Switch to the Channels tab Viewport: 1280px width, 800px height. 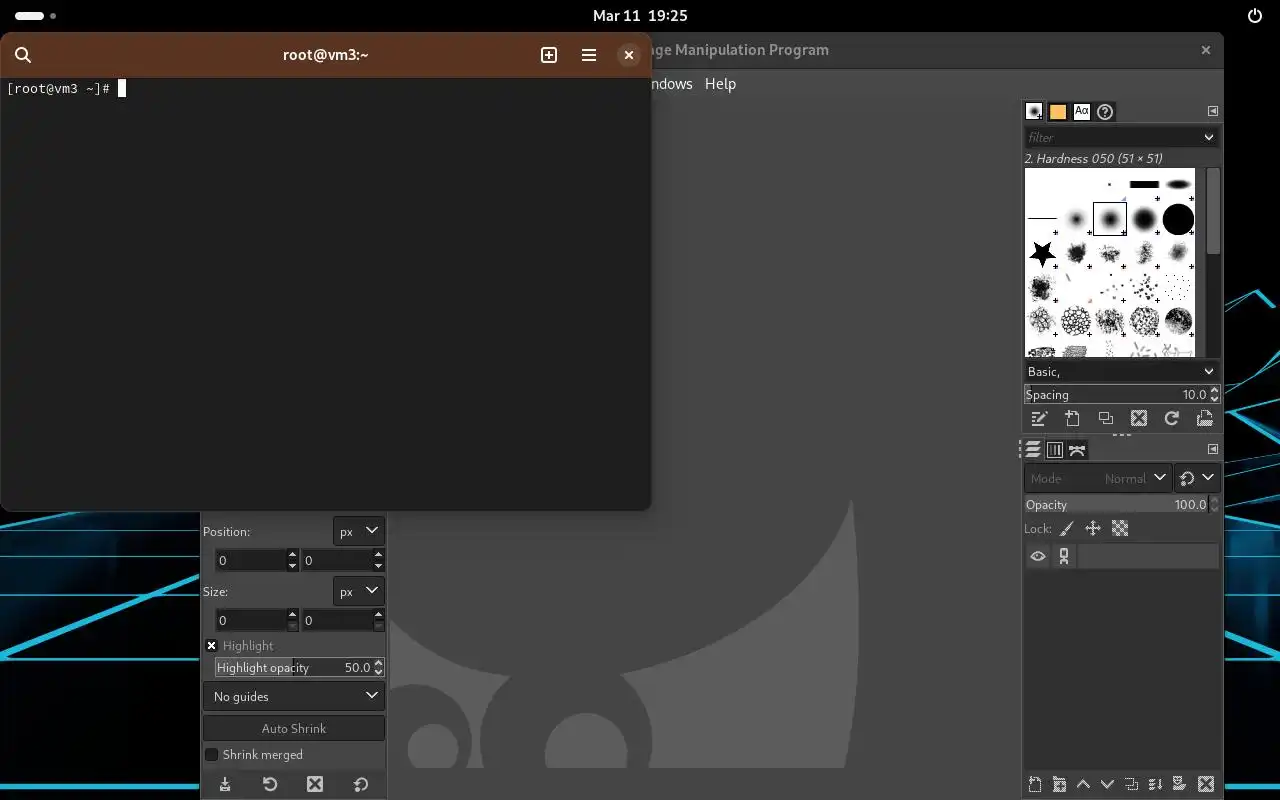pos(1054,450)
